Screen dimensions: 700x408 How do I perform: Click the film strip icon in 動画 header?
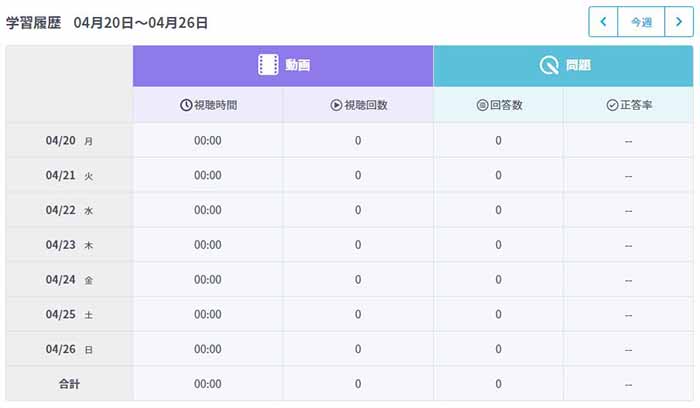(x=268, y=65)
